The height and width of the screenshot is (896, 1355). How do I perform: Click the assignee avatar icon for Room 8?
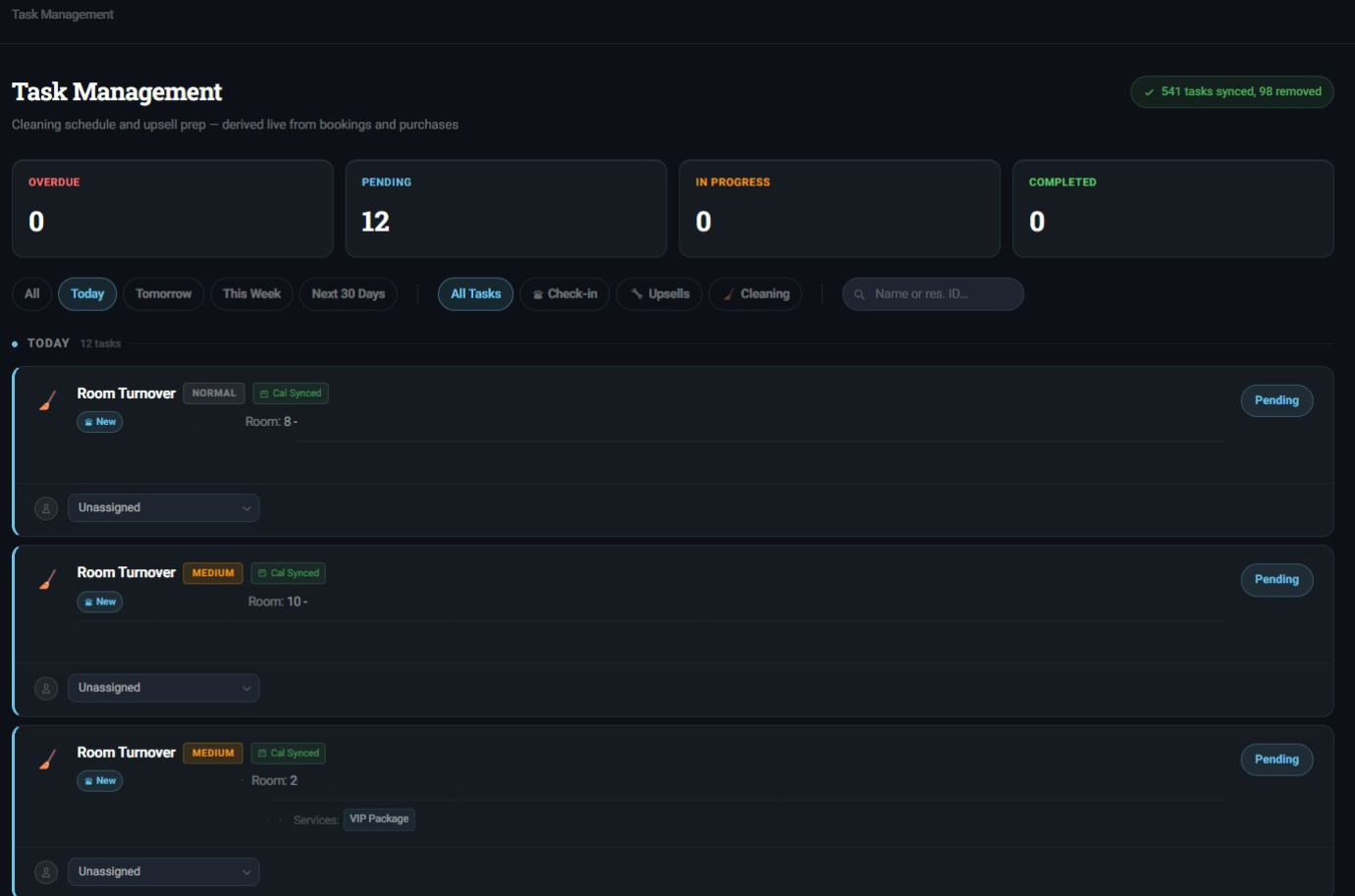46,508
